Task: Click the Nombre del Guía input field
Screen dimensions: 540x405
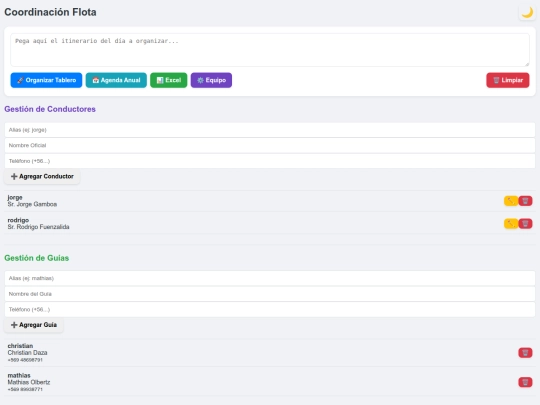Action: [x=270, y=294]
